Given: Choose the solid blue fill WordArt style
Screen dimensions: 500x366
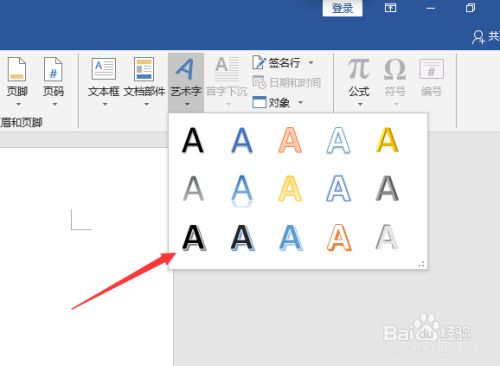Looking at the screenshot, I should tap(242, 140).
